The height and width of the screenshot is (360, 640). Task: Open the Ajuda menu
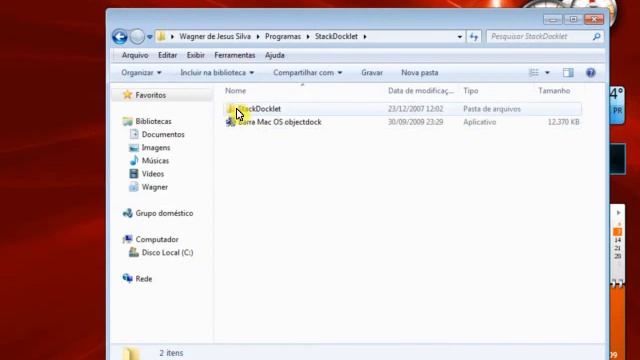(275, 55)
